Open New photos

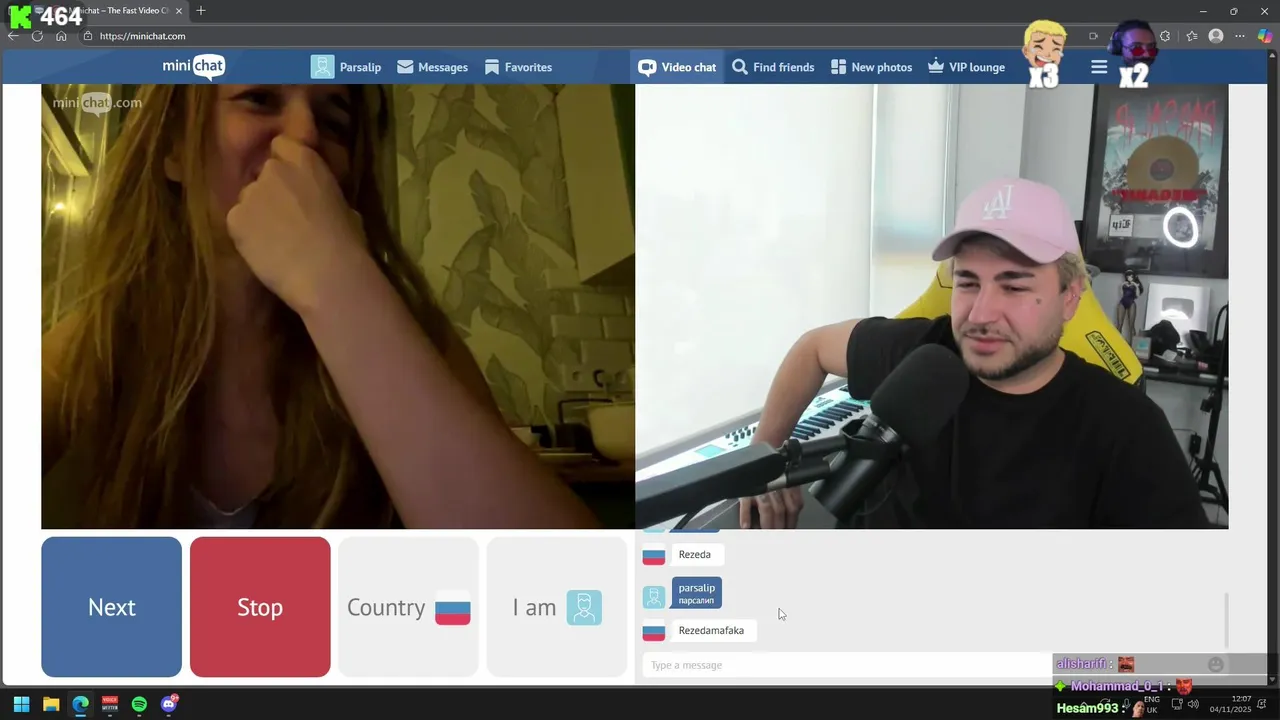[x=871, y=67]
